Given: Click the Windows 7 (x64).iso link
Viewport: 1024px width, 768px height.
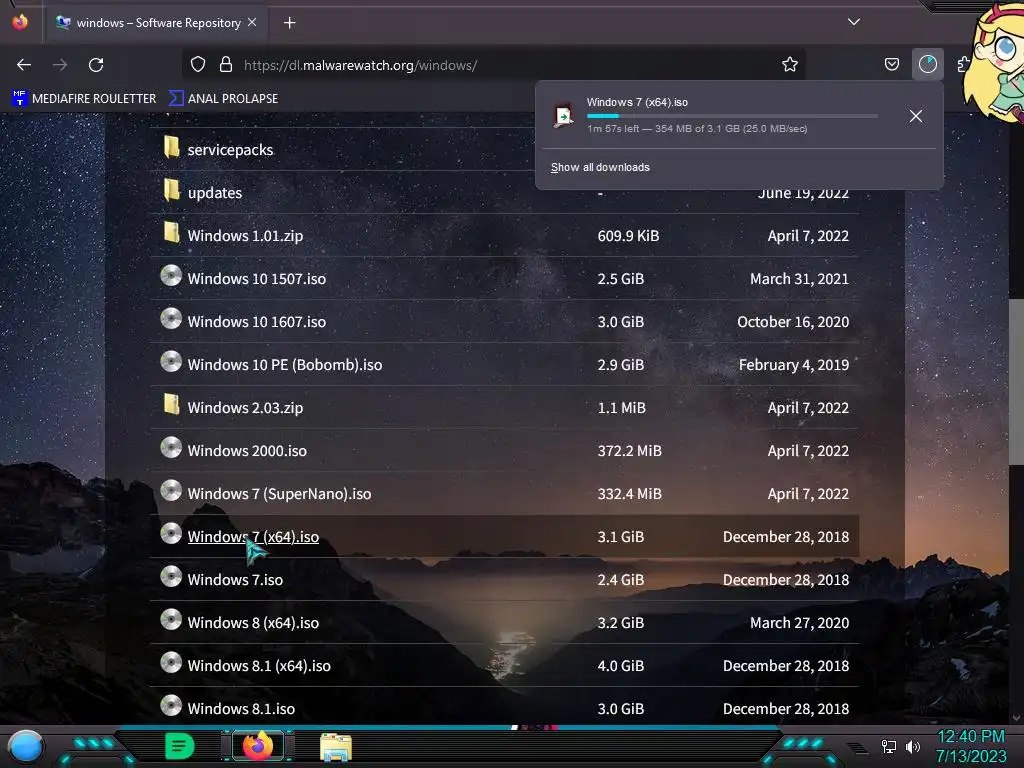Looking at the screenshot, I should coord(253,537).
